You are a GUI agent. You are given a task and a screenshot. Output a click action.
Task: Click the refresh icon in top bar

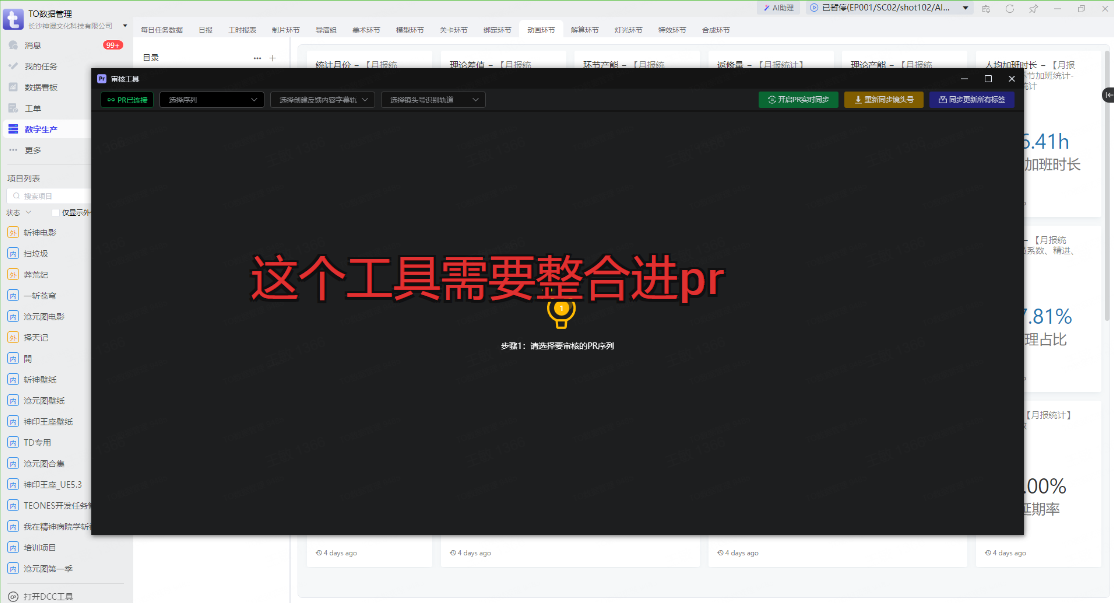click(x=1009, y=8)
